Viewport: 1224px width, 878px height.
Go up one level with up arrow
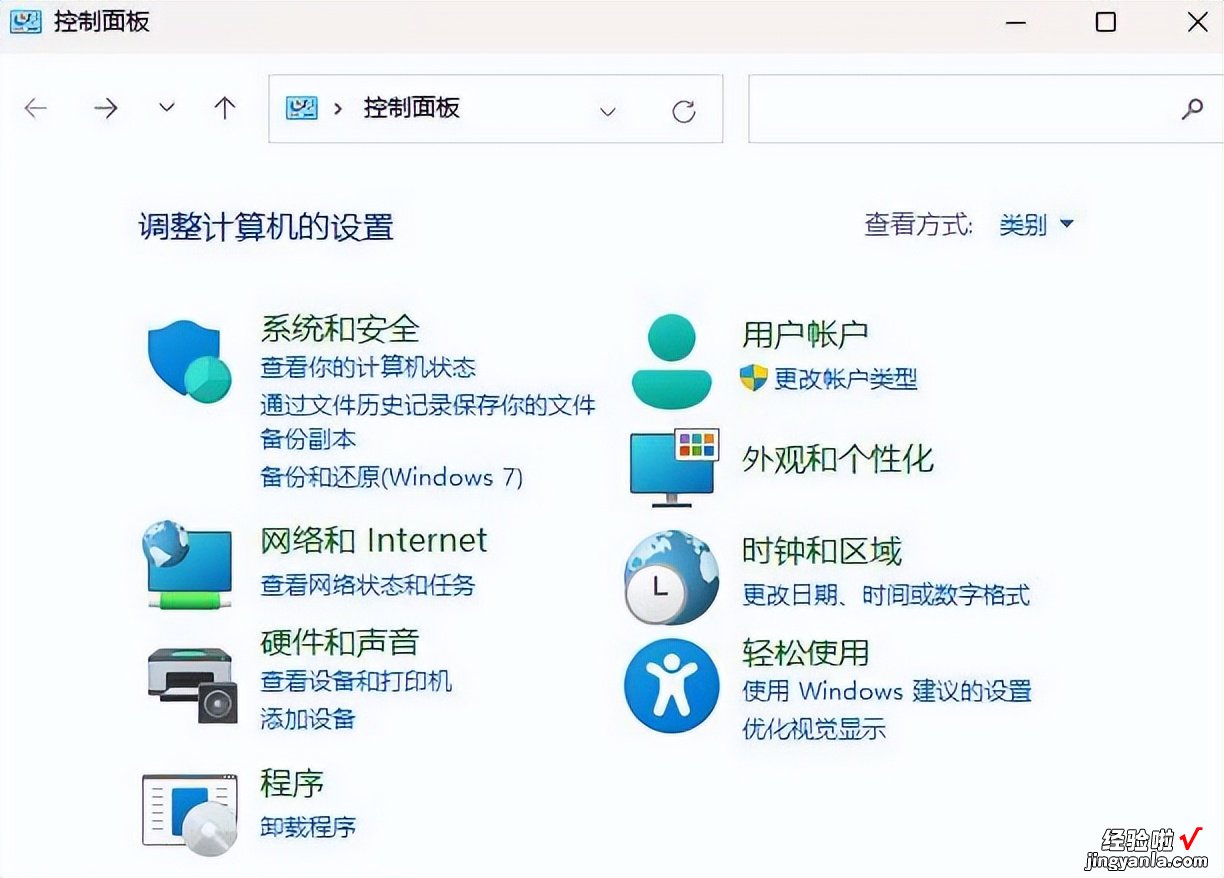click(225, 108)
